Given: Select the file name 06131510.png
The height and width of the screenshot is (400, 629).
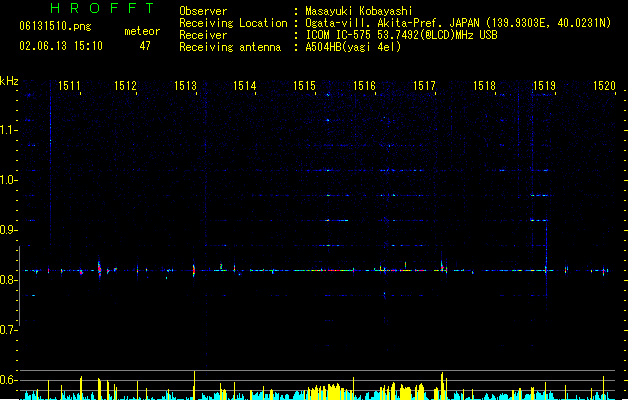Looking at the screenshot, I should (55, 26).
